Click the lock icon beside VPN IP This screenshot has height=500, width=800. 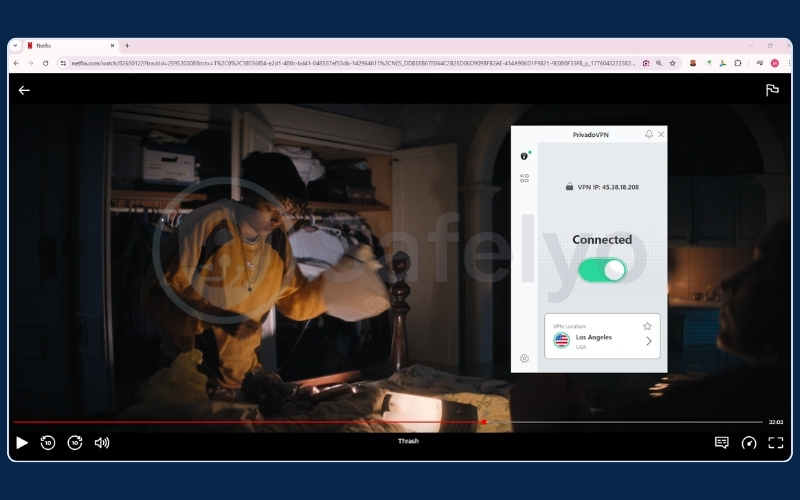point(569,186)
